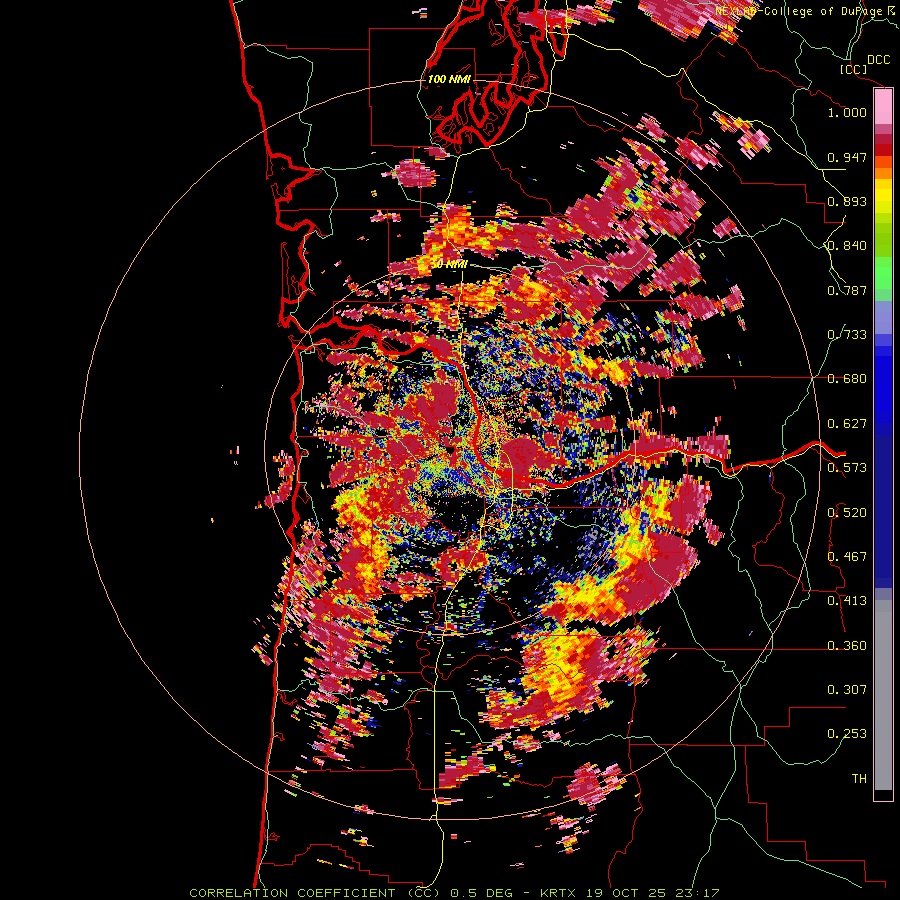Screen dimensions: 900x900
Task: Click the 1.000 legend value
Action: (x=847, y=112)
